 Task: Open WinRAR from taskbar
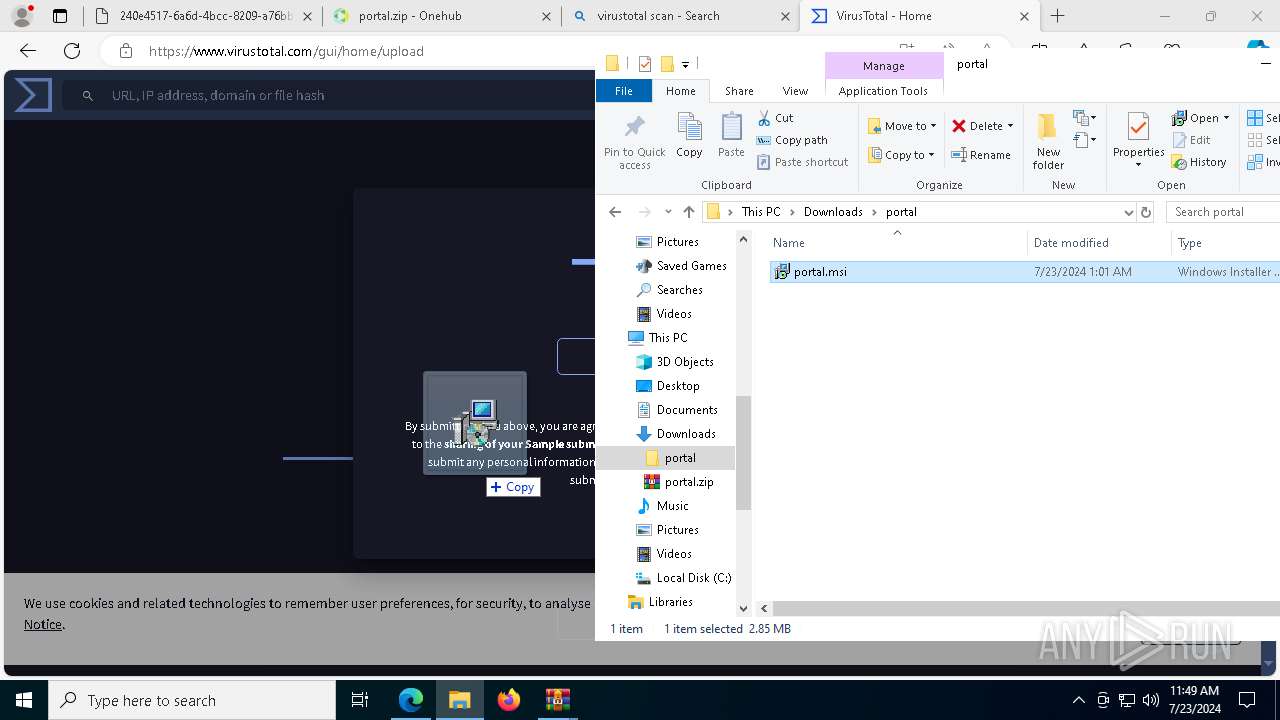(x=557, y=700)
